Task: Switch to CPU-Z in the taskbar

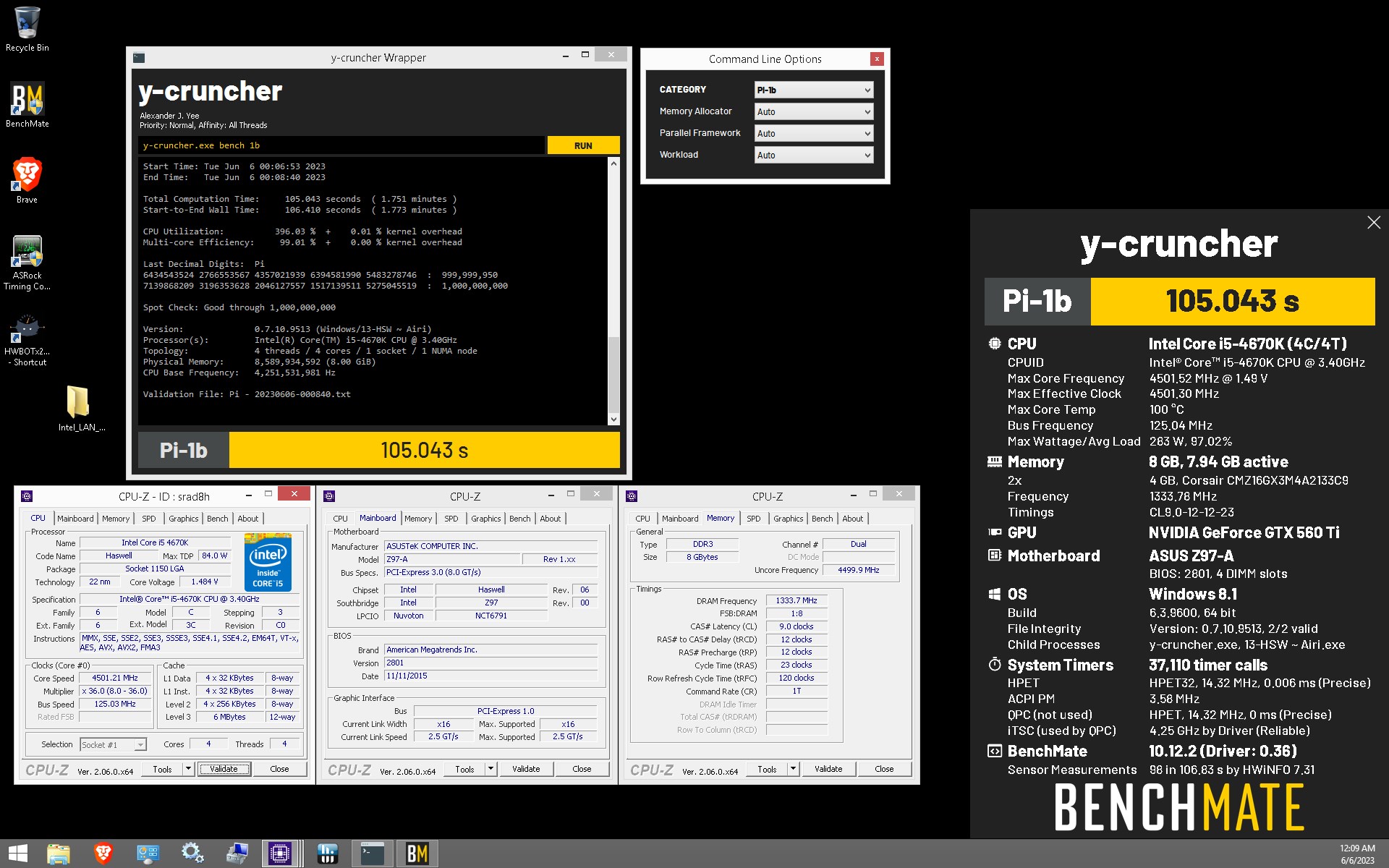Action: point(279,854)
